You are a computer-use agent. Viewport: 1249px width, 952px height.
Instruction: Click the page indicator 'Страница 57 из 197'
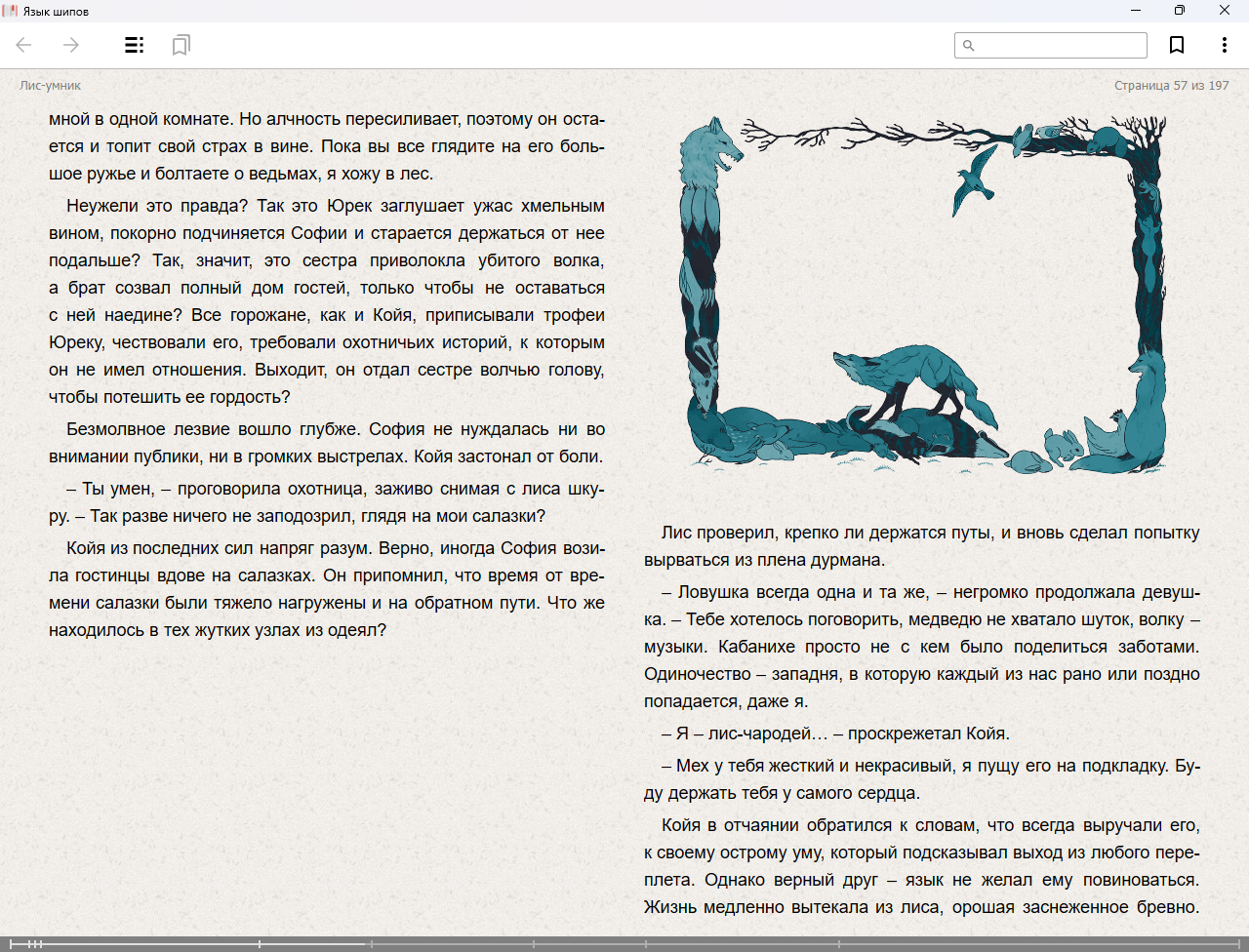pyautogui.click(x=1171, y=86)
